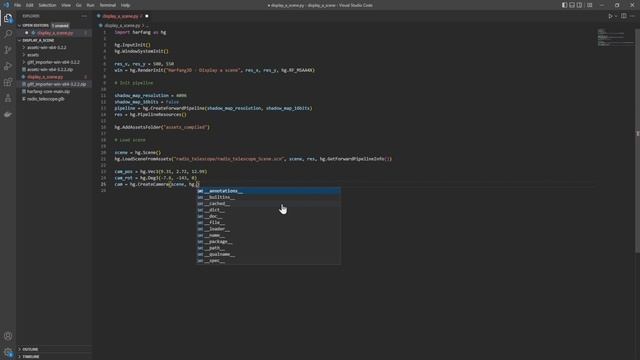Open the Testing view in activity bar

pyautogui.click(x=8, y=98)
